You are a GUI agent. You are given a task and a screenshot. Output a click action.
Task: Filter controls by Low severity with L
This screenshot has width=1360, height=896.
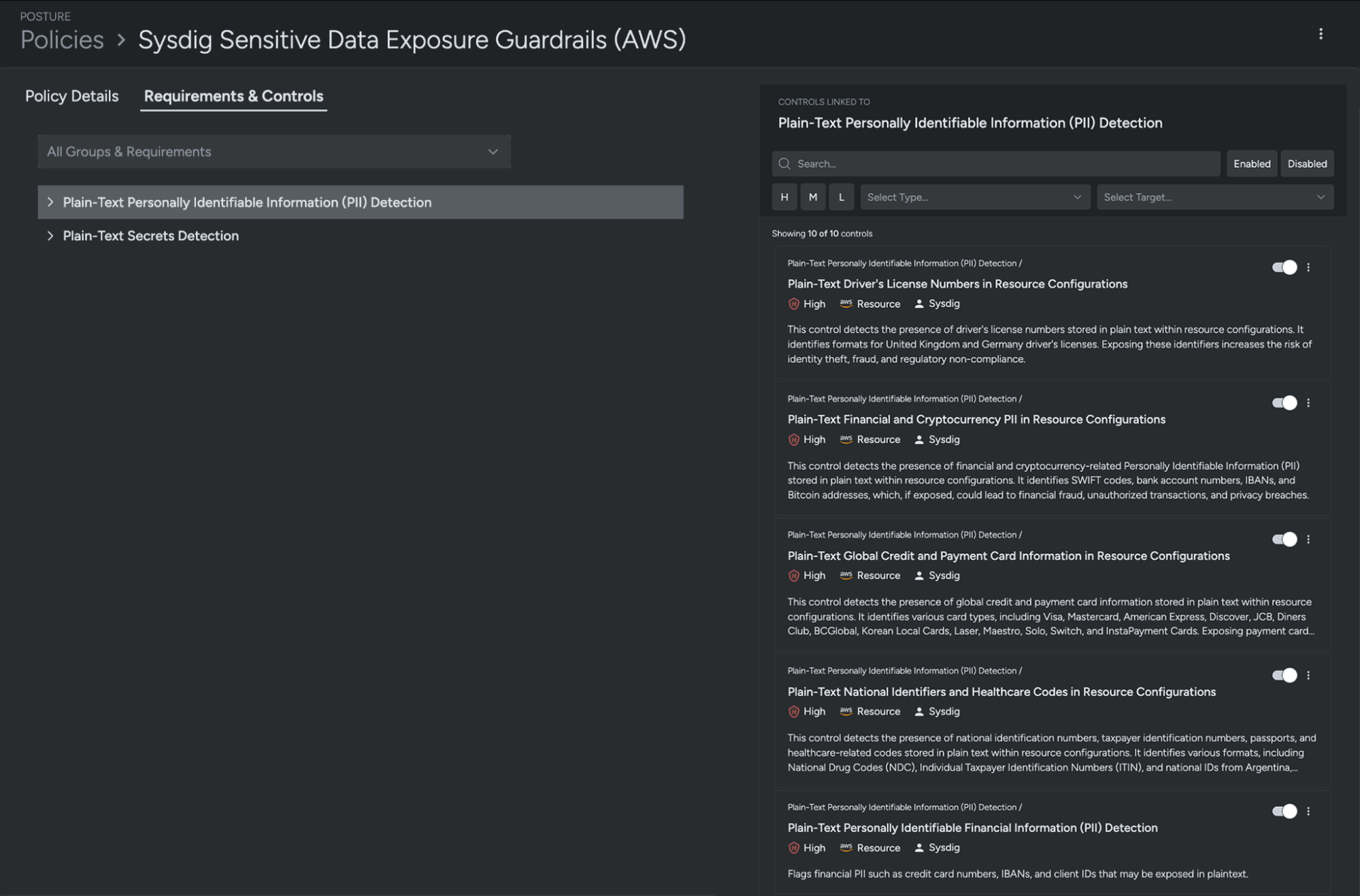click(x=842, y=197)
